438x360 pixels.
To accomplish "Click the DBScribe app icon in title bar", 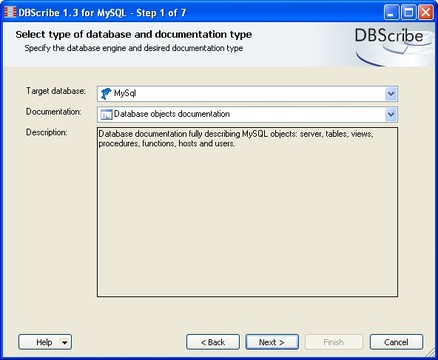I will point(10,12).
